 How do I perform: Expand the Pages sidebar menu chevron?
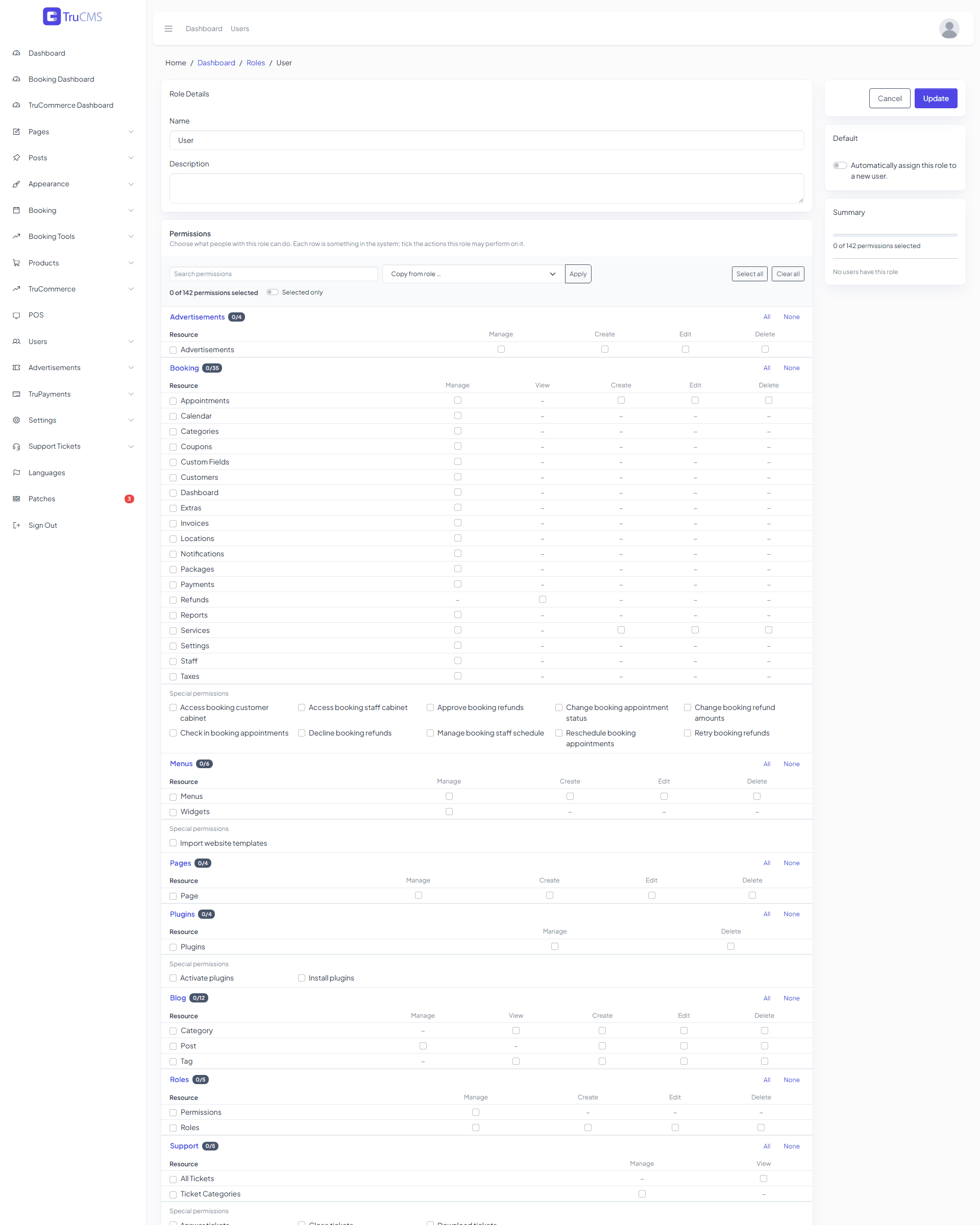[x=131, y=132]
